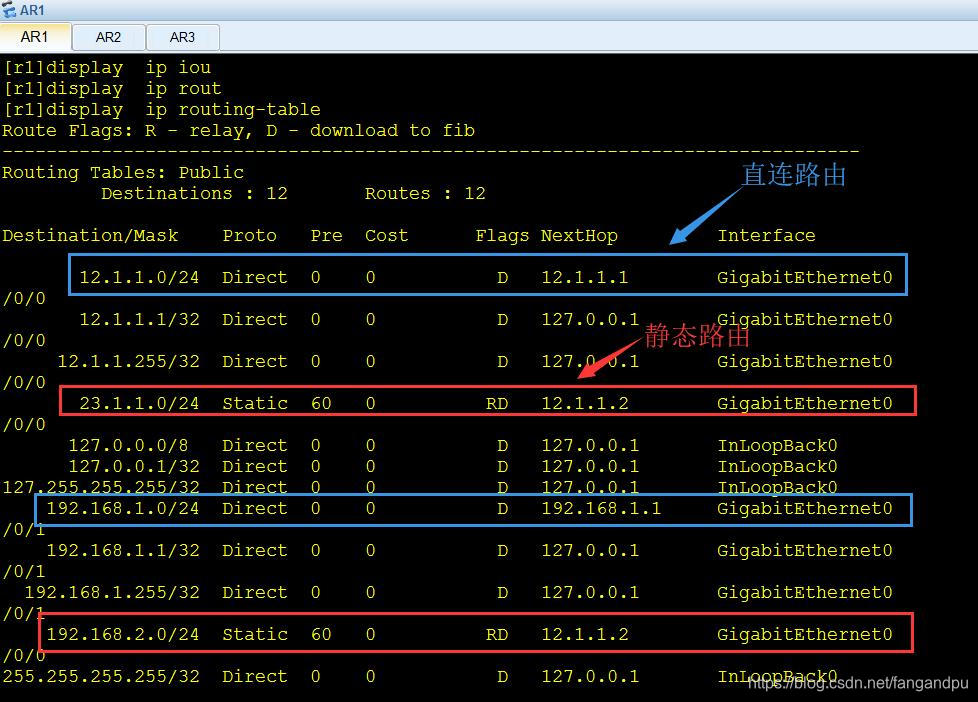978x702 pixels.
Task: Click the Interface column header
Action: (x=767, y=236)
